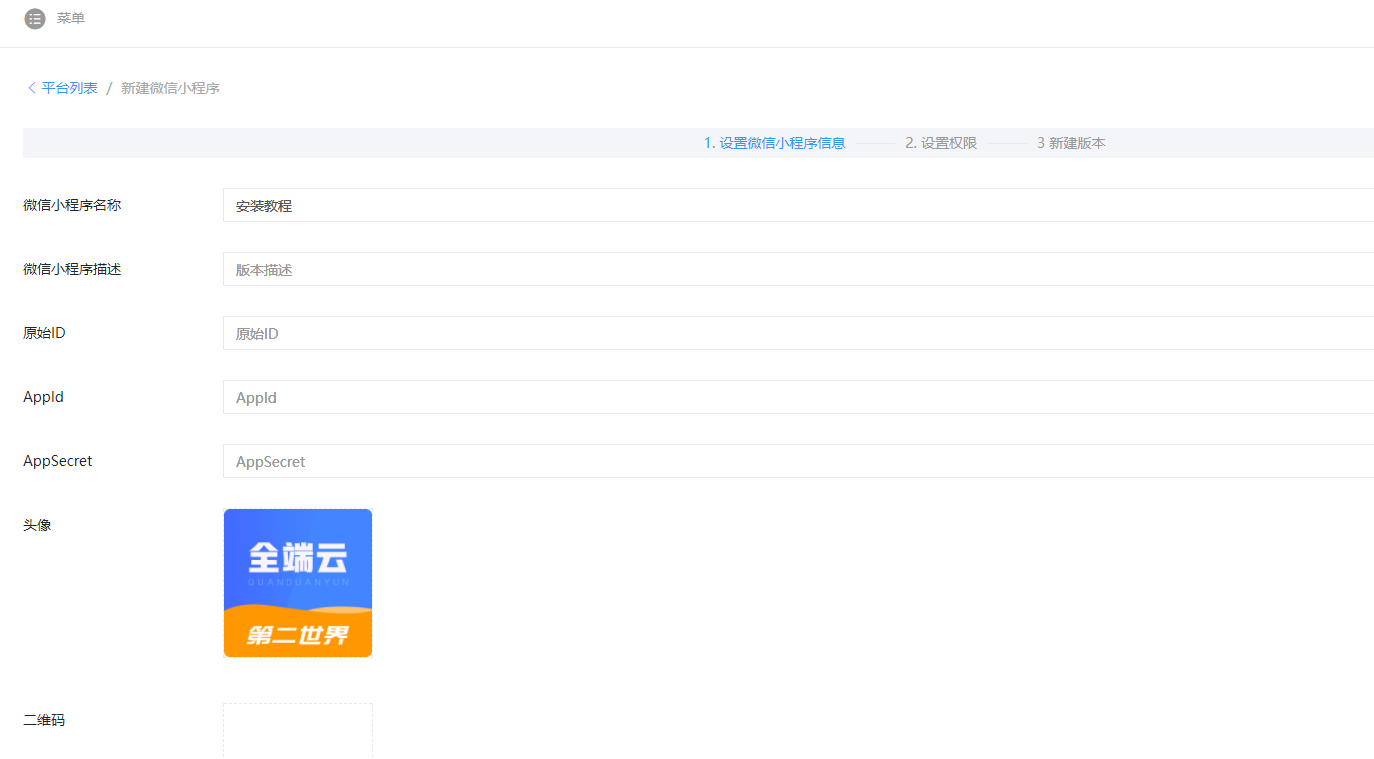
Task: Select step 2. 设置权限
Action: coord(941,143)
